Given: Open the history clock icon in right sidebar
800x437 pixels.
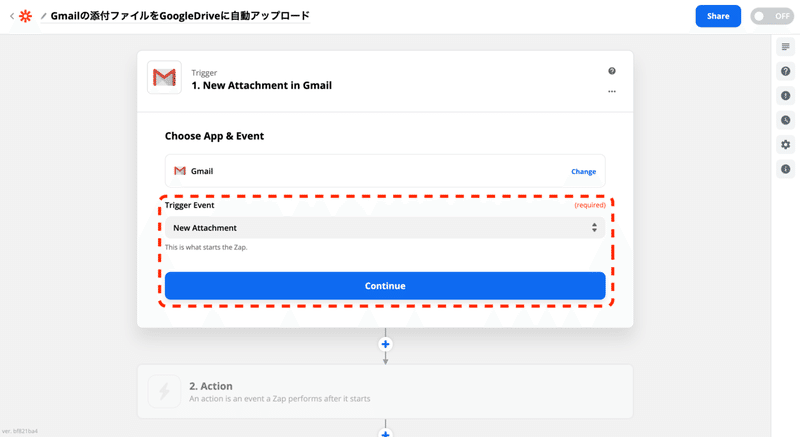Looking at the screenshot, I should 785,120.
